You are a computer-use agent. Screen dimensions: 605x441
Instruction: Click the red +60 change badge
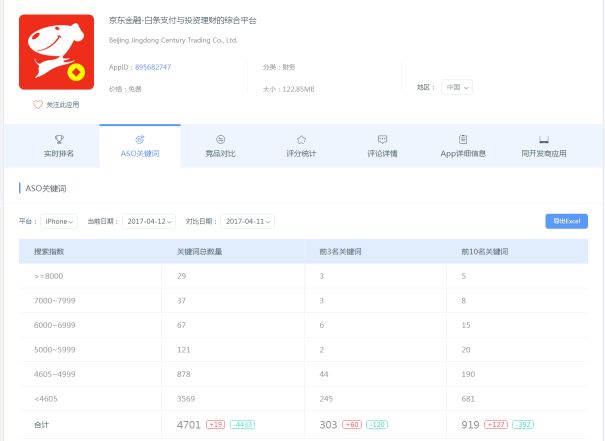(352, 425)
